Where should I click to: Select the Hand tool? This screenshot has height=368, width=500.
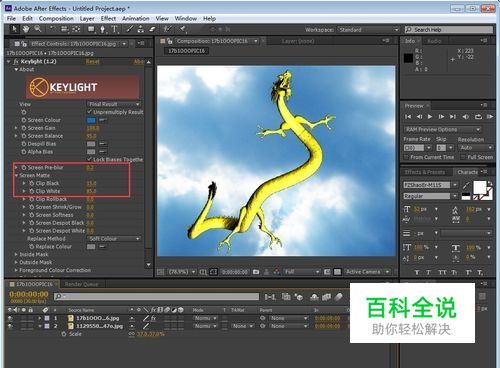pos(26,29)
